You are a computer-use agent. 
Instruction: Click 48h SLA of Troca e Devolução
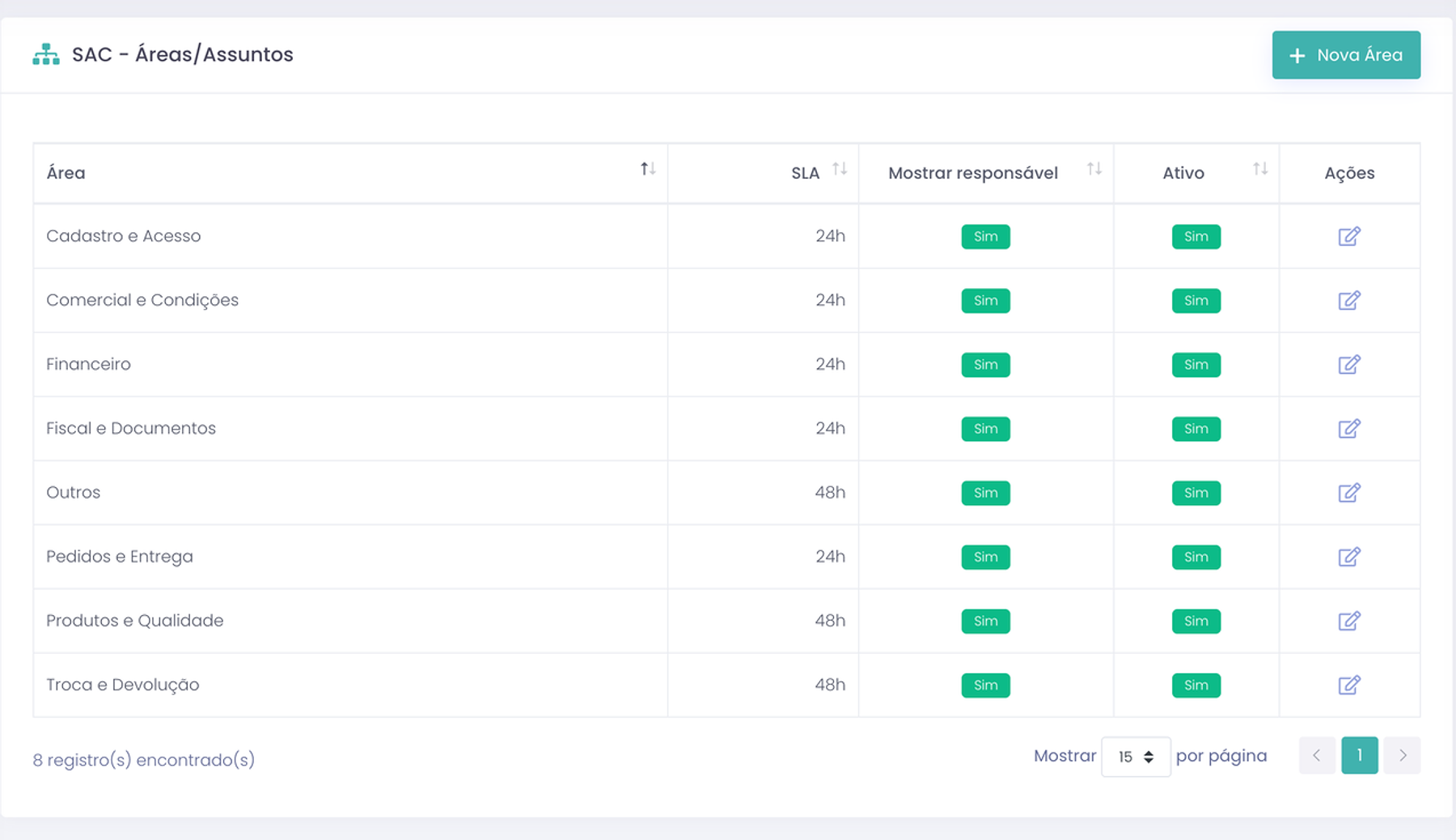click(830, 685)
